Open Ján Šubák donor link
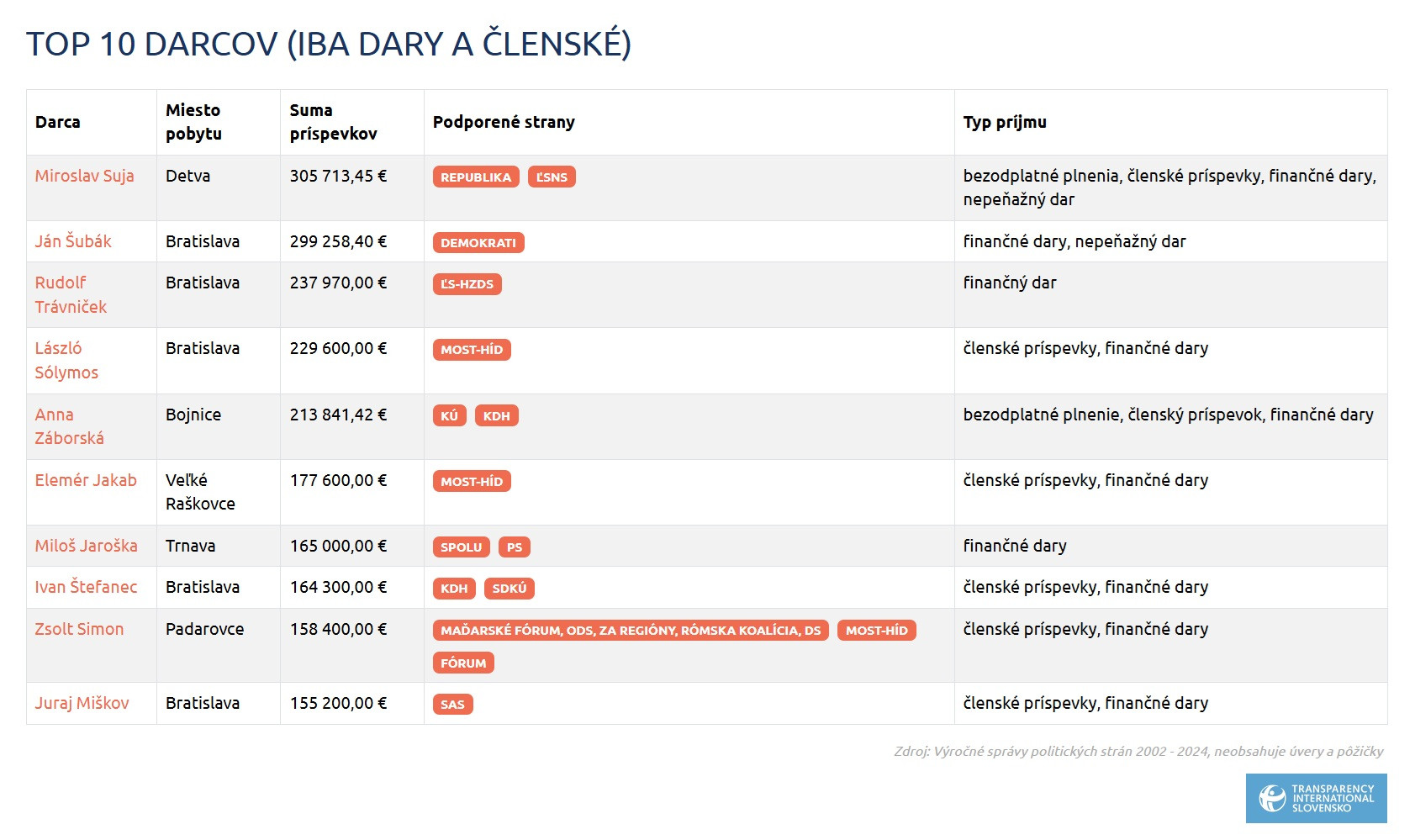The image size is (1415, 840). pyautogui.click(x=73, y=241)
